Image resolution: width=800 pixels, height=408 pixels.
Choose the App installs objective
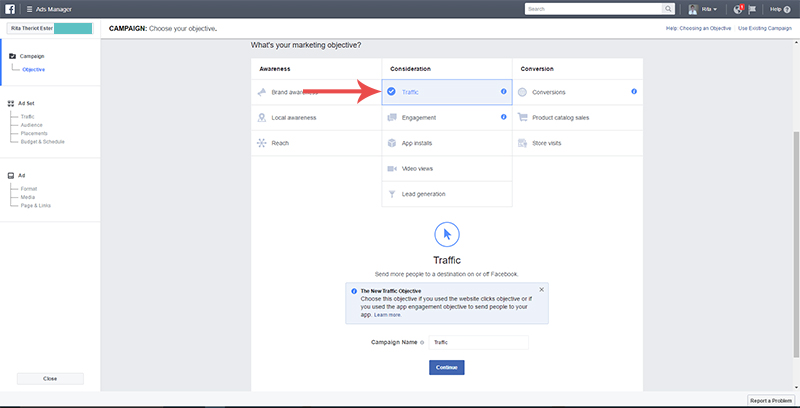click(447, 143)
